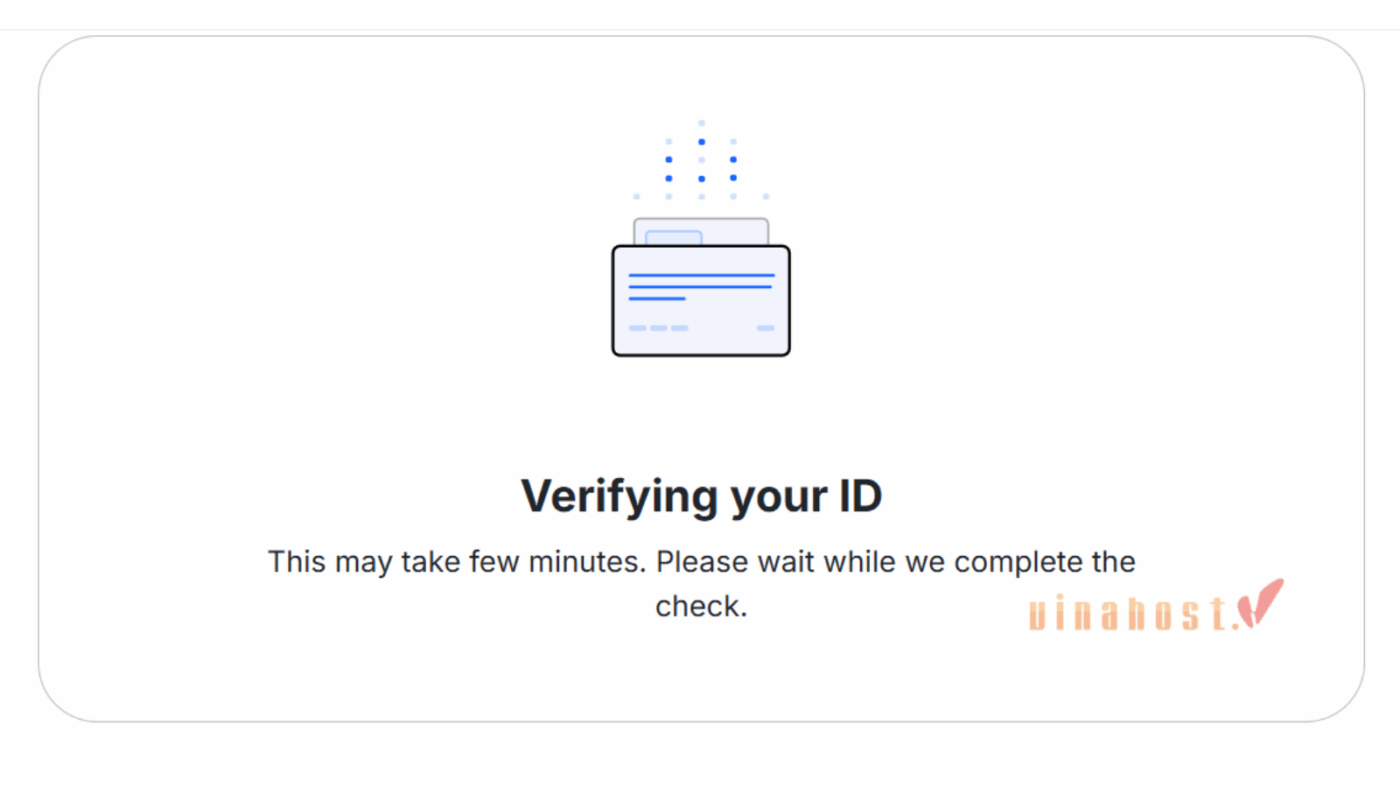1400x788 pixels.
Task: Click the "Verifying your ID" heading
Action: coord(701,496)
